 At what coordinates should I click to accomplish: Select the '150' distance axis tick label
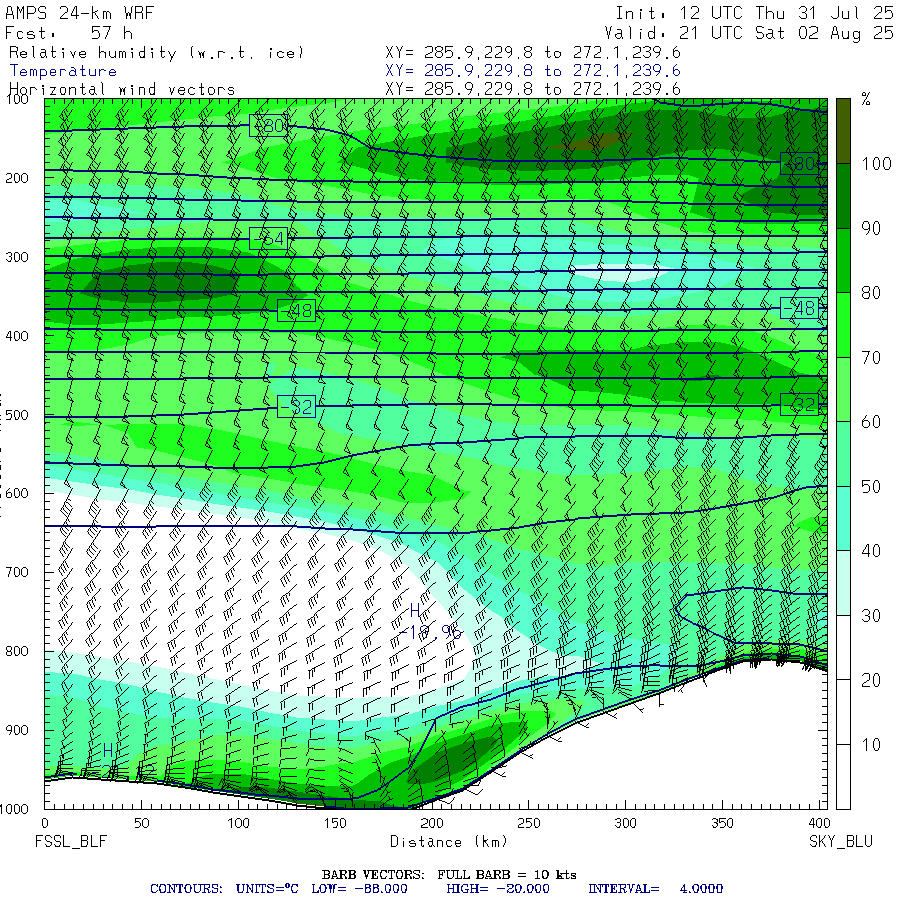click(335, 823)
